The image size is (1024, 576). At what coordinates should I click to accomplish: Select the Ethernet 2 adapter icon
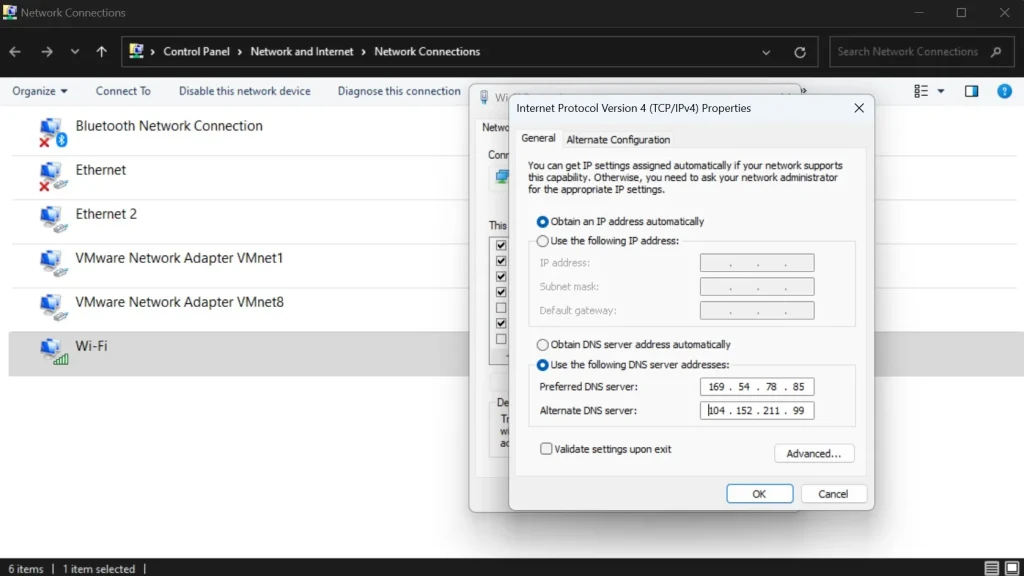point(52,219)
